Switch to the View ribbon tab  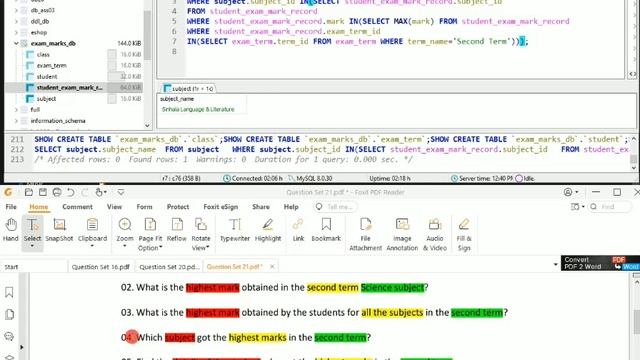114,207
